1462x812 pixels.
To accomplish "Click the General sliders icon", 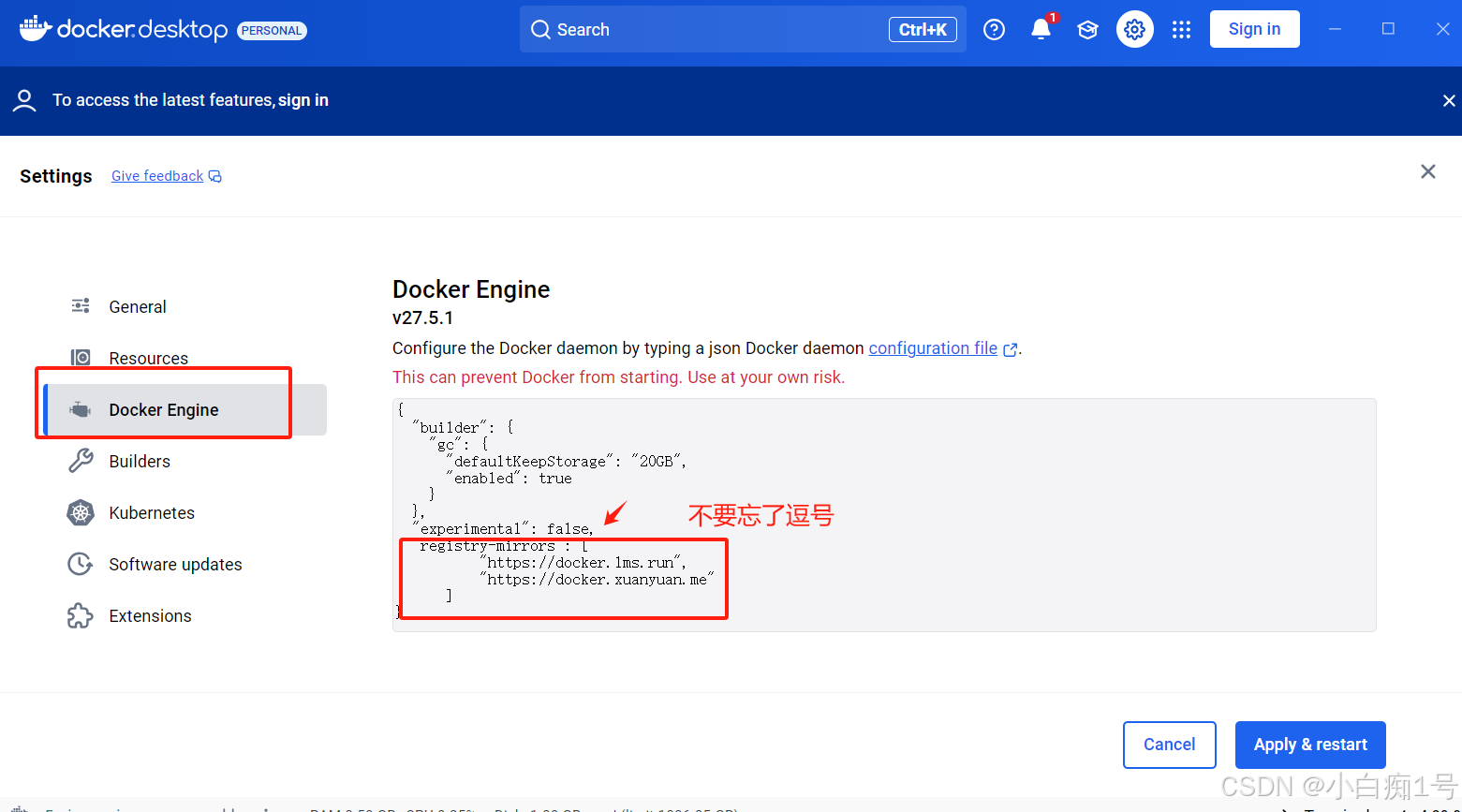I will pos(81,306).
